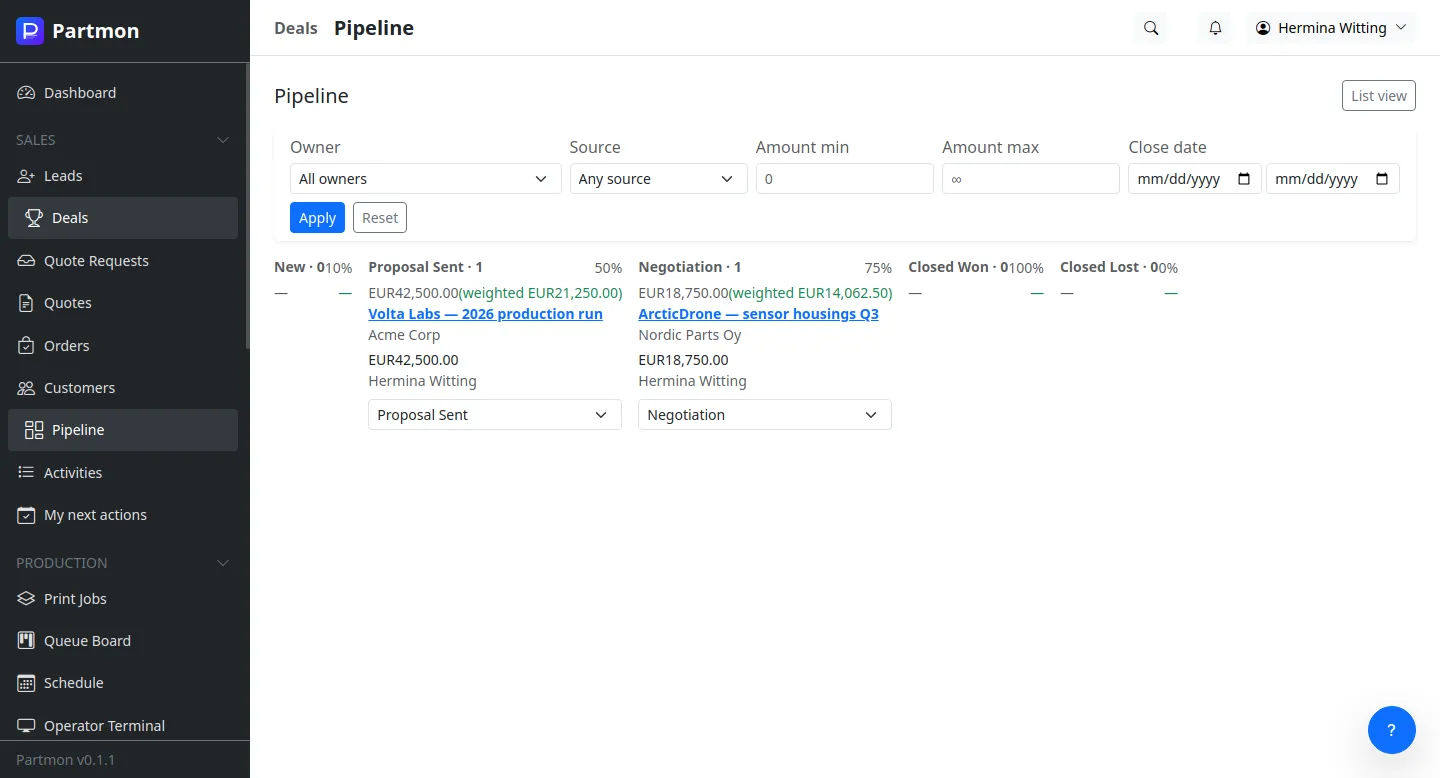
Task: Click the first Close date input
Action: click(1195, 179)
